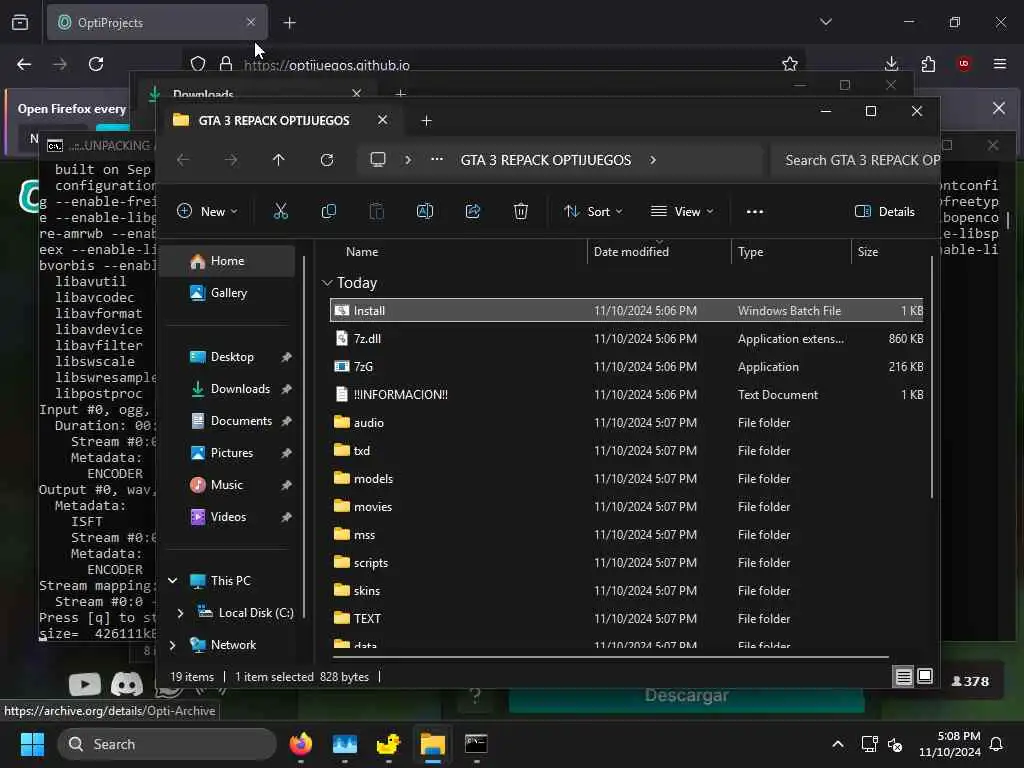
Task: Switch to large thumbnails view in status bar
Action: click(925, 677)
